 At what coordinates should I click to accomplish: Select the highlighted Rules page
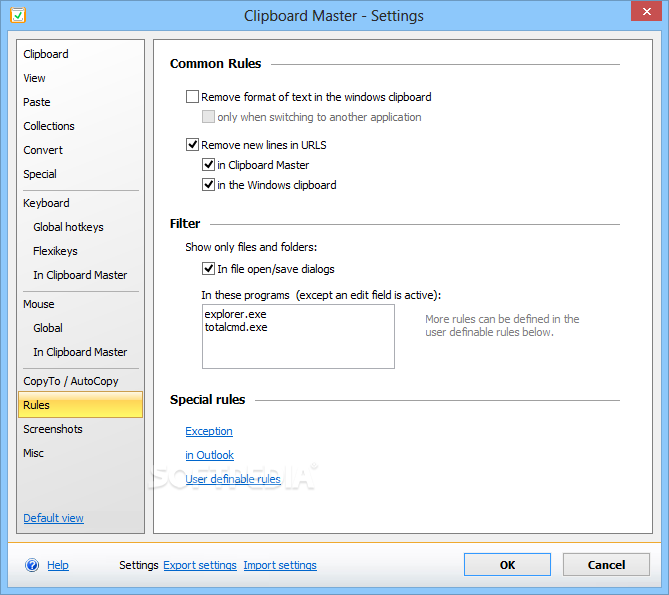coord(80,405)
